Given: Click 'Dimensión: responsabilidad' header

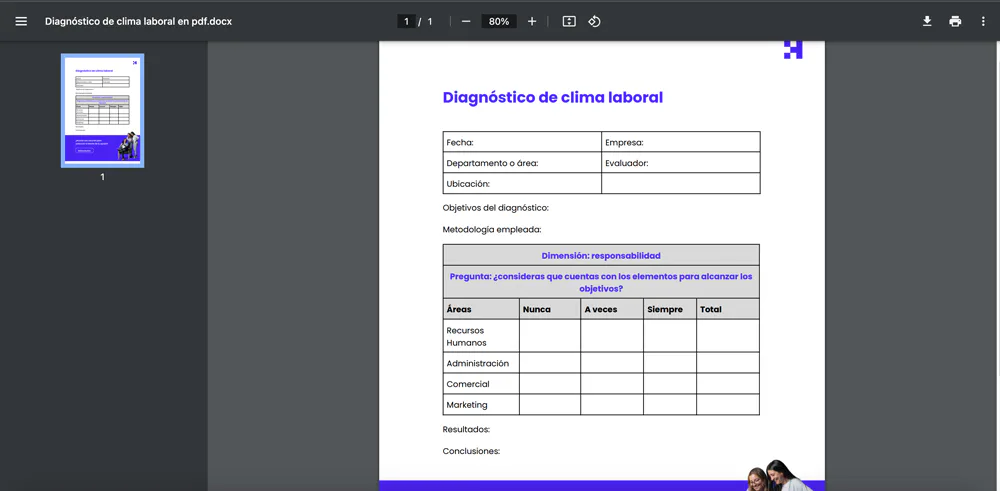Looking at the screenshot, I should click(x=601, y=255).
